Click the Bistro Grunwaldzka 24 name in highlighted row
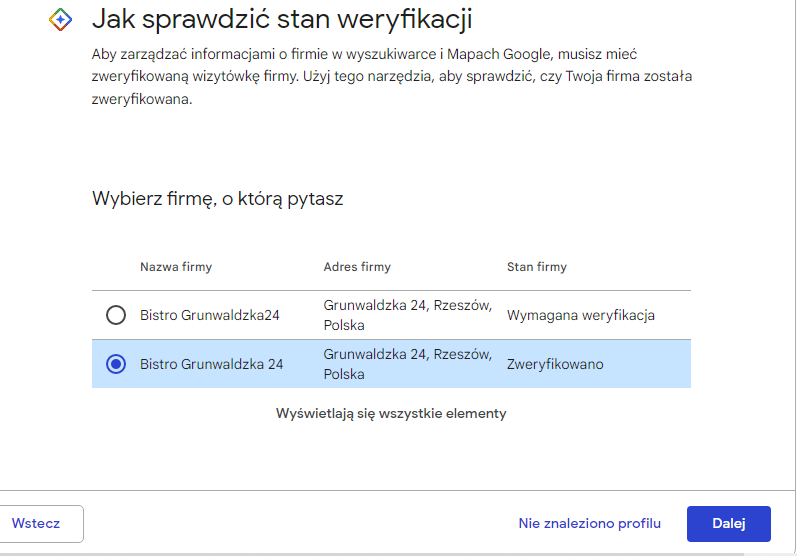 (x=211, y=364)
